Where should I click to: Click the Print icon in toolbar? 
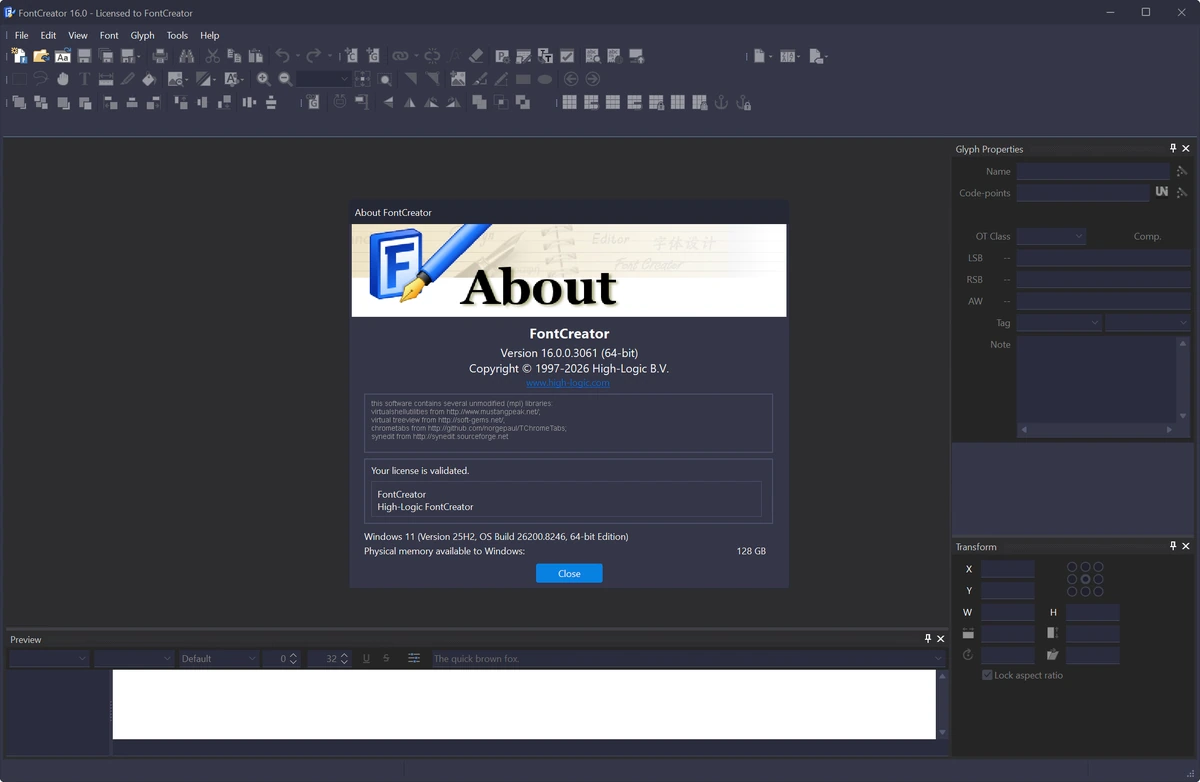tap(160, 56)
